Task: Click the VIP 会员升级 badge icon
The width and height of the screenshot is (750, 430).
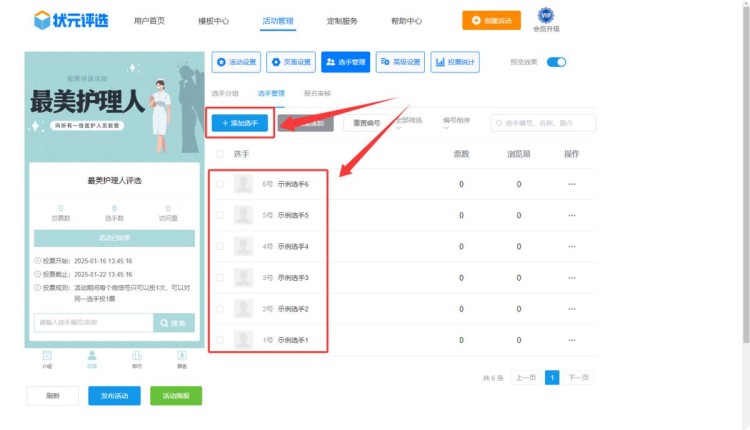Action: tap(545, 16)
